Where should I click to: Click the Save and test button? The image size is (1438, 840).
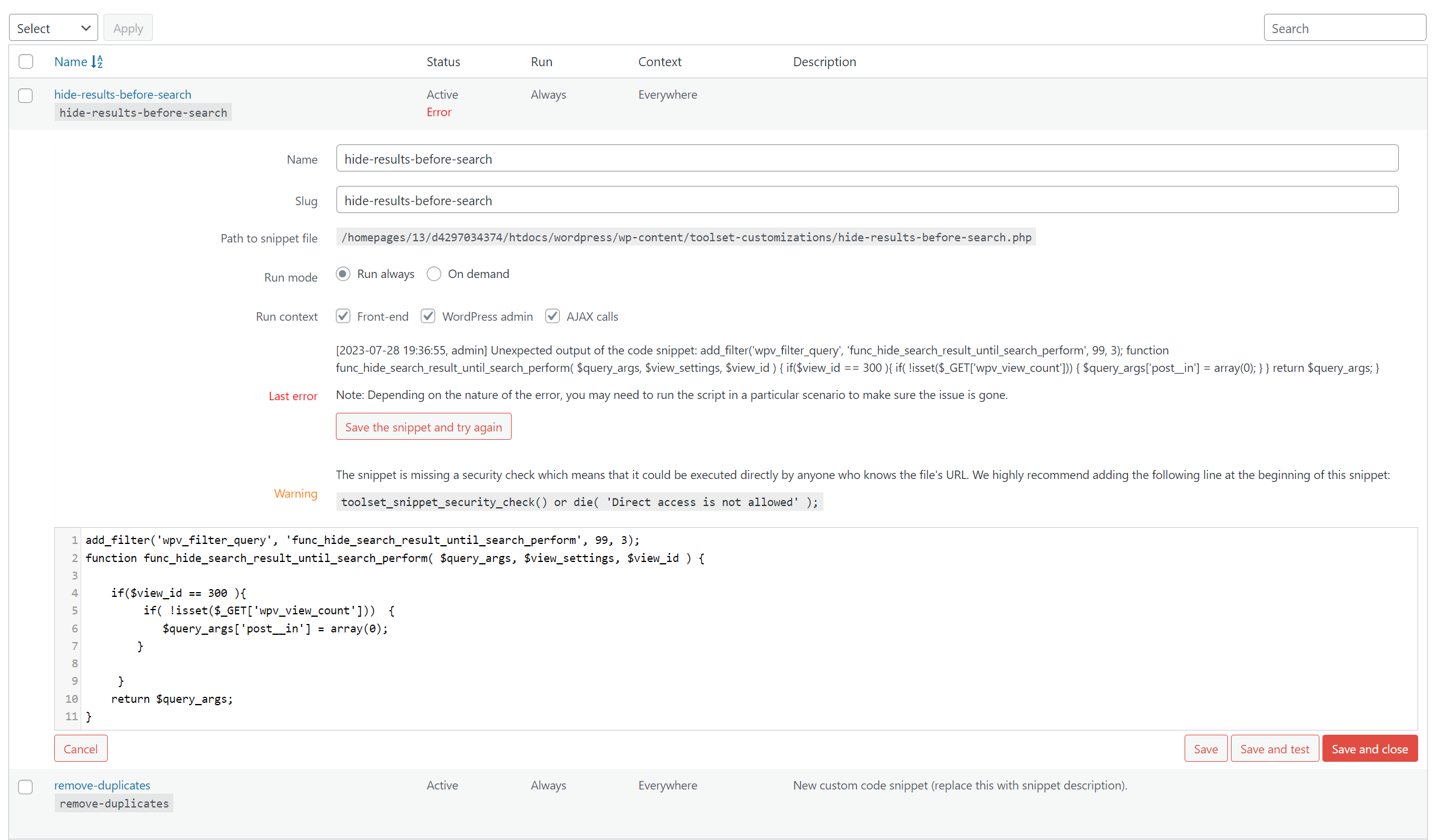coord(1275,749)
